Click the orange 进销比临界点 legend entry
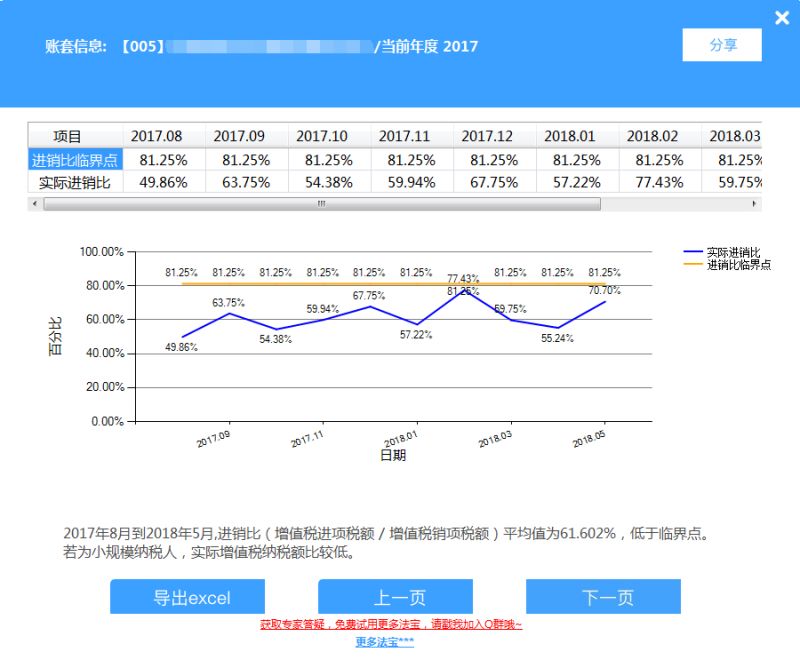Image resolution: width=800 pixels, height=660 pixels. [x=727, y=264]
